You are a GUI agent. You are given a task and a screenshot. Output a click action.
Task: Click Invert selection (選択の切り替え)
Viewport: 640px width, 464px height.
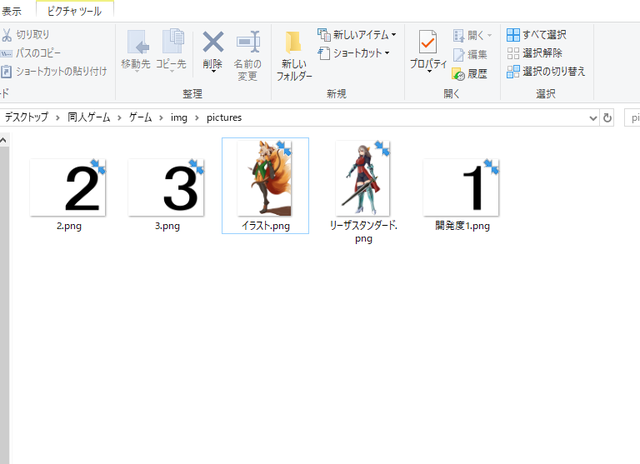click(546, 71)
